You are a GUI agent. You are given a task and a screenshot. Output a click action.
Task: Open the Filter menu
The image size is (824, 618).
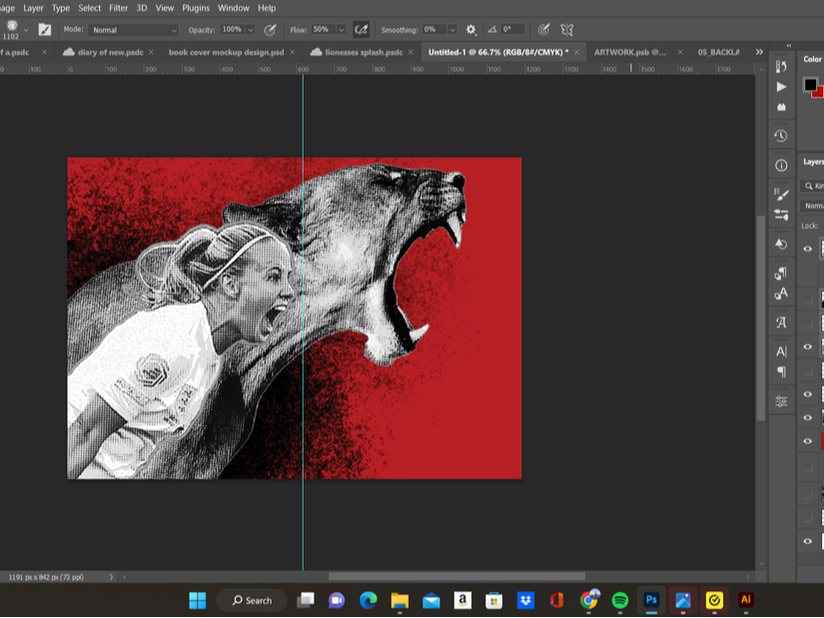pos(118,8)
